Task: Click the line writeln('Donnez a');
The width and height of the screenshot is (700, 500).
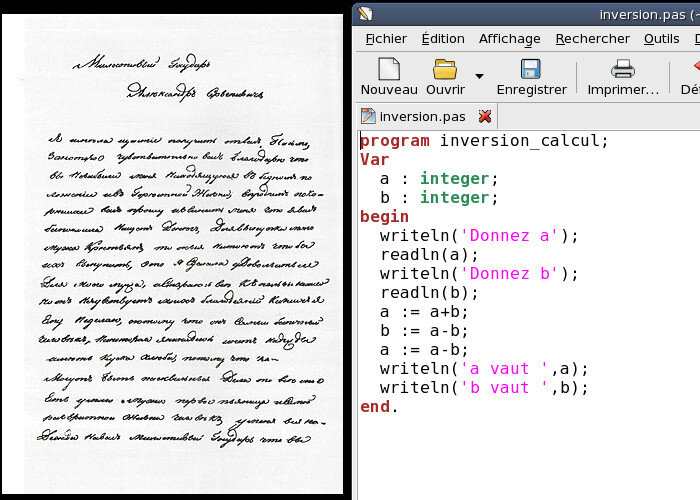Action: [479, 236]
